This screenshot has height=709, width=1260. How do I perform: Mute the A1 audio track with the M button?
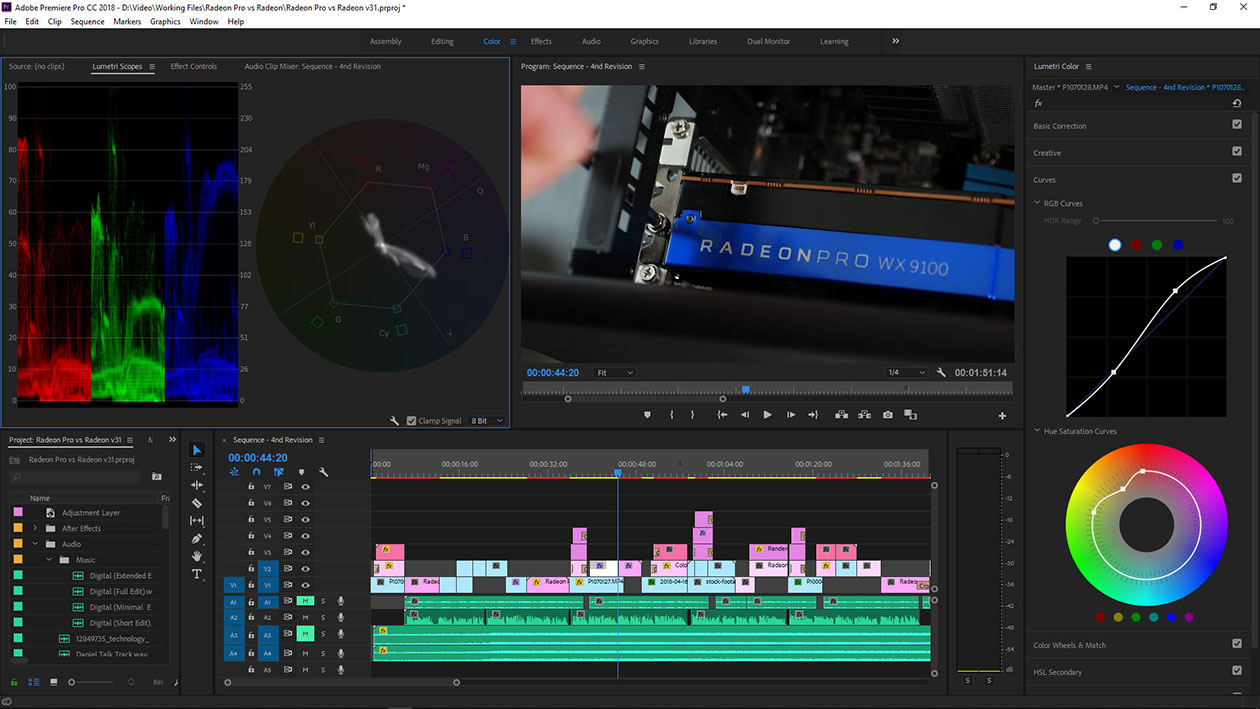click(304, 601)
